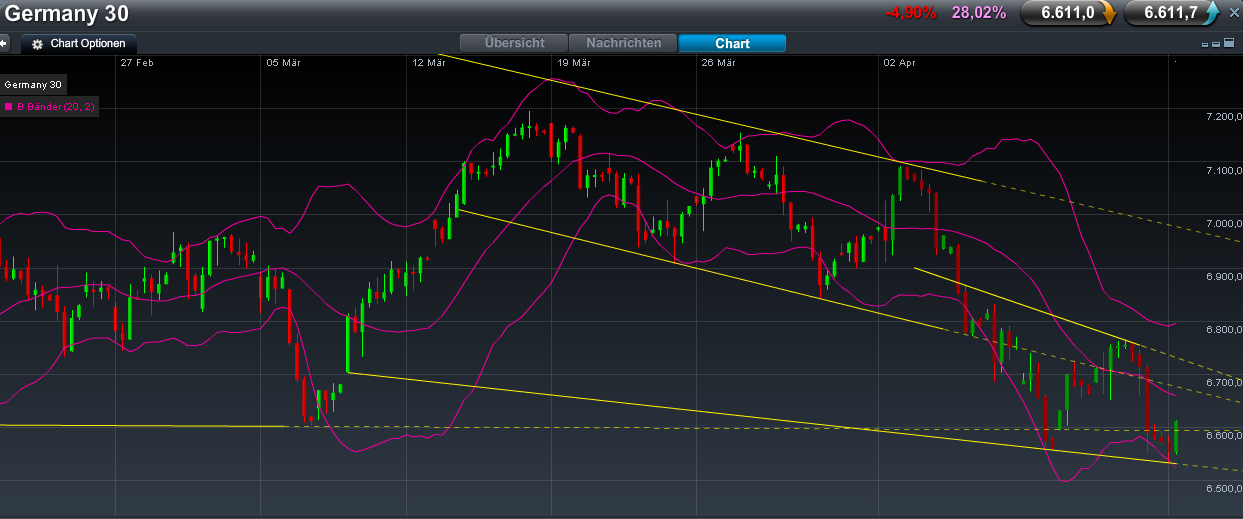Switch to the Übersicht tab
Image resolution: width=1243 pixels, height=519 pixels.
click(x=513, y=43)
